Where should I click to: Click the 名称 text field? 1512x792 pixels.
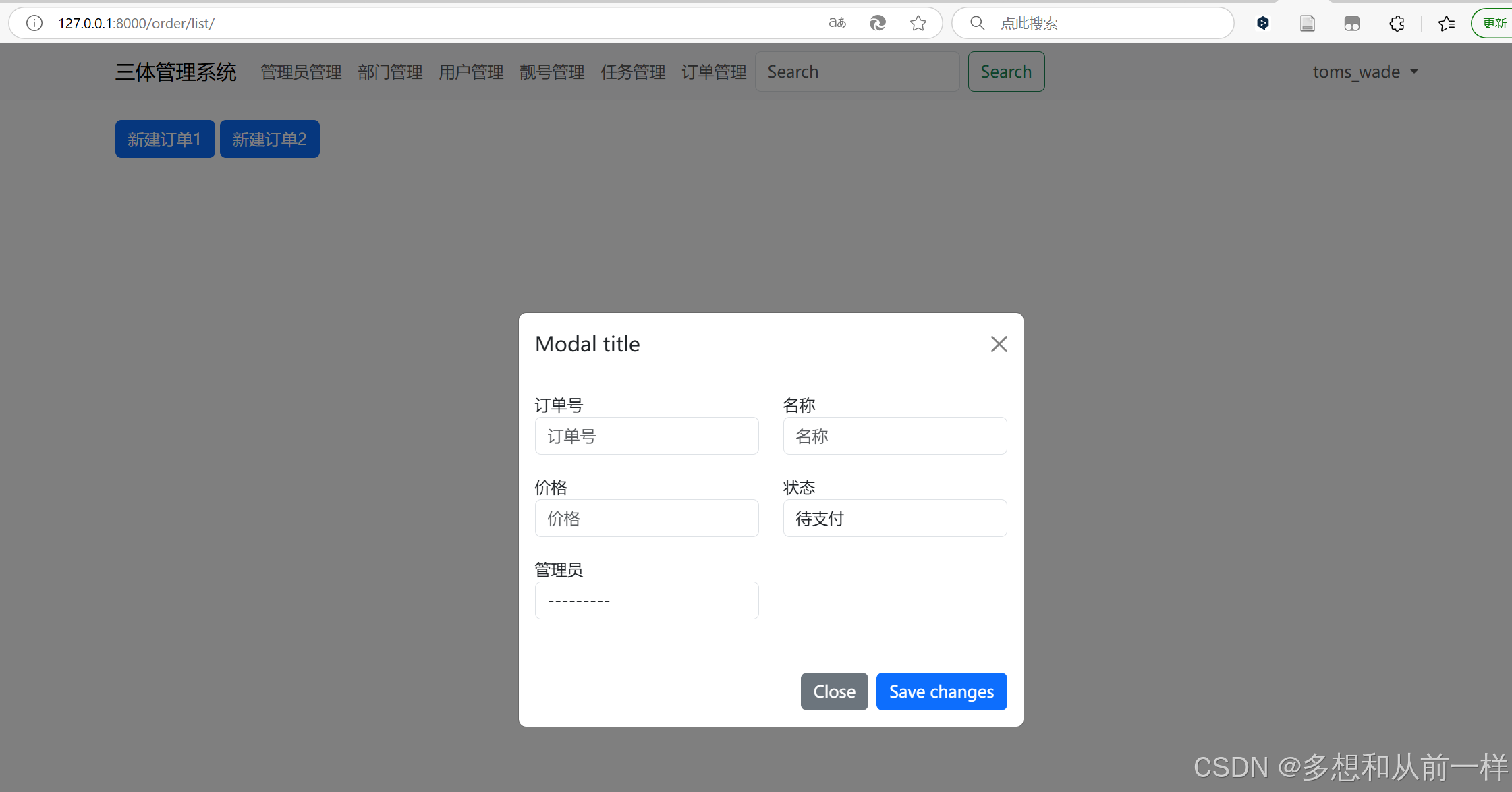895,436
